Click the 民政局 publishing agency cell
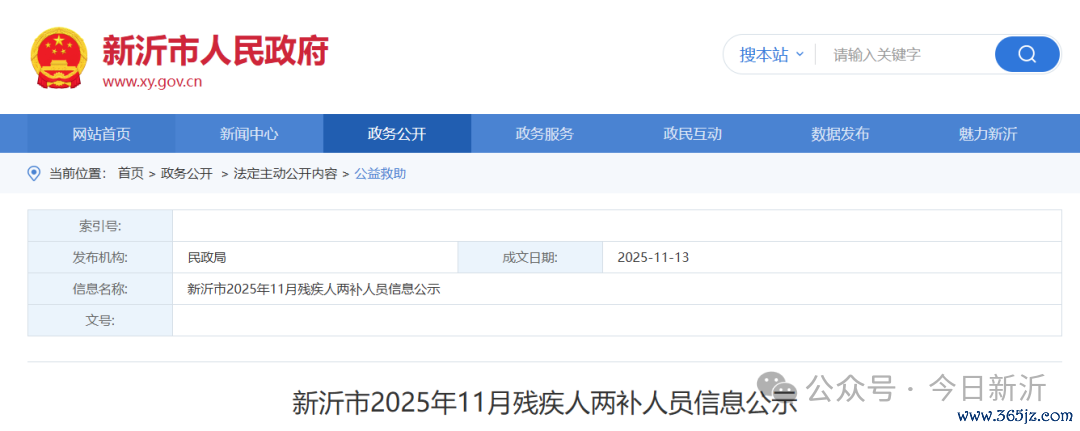This screenshot has width=1080, height=431. (207, 257)
